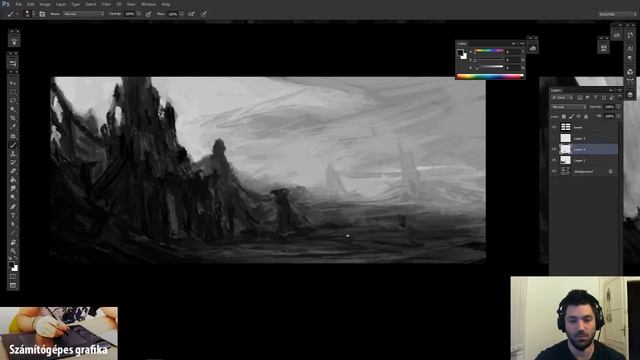This screenshot has width=640, height=360.
Task: Open the Image menu
Action: click(x=45, y=4)
